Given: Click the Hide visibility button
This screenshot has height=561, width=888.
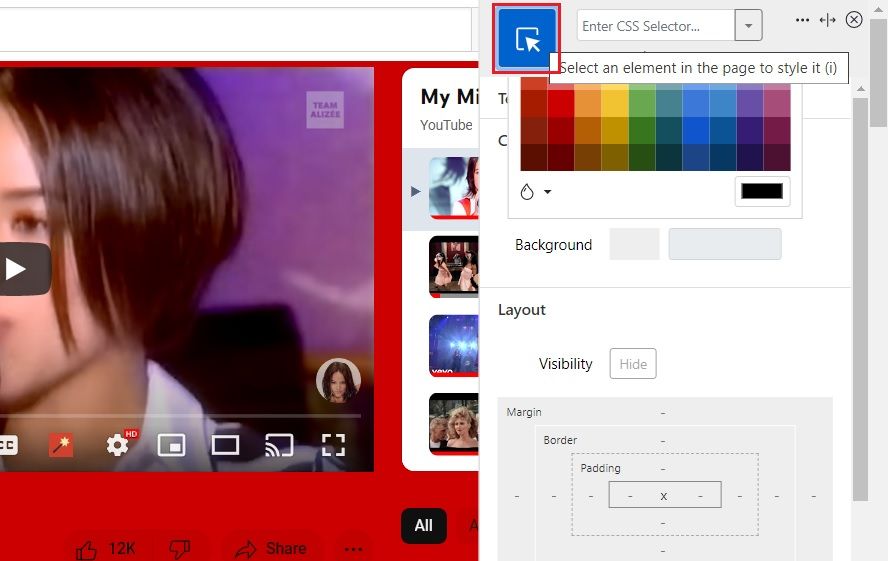Looking at the screenshot, I should coord(633,363).
